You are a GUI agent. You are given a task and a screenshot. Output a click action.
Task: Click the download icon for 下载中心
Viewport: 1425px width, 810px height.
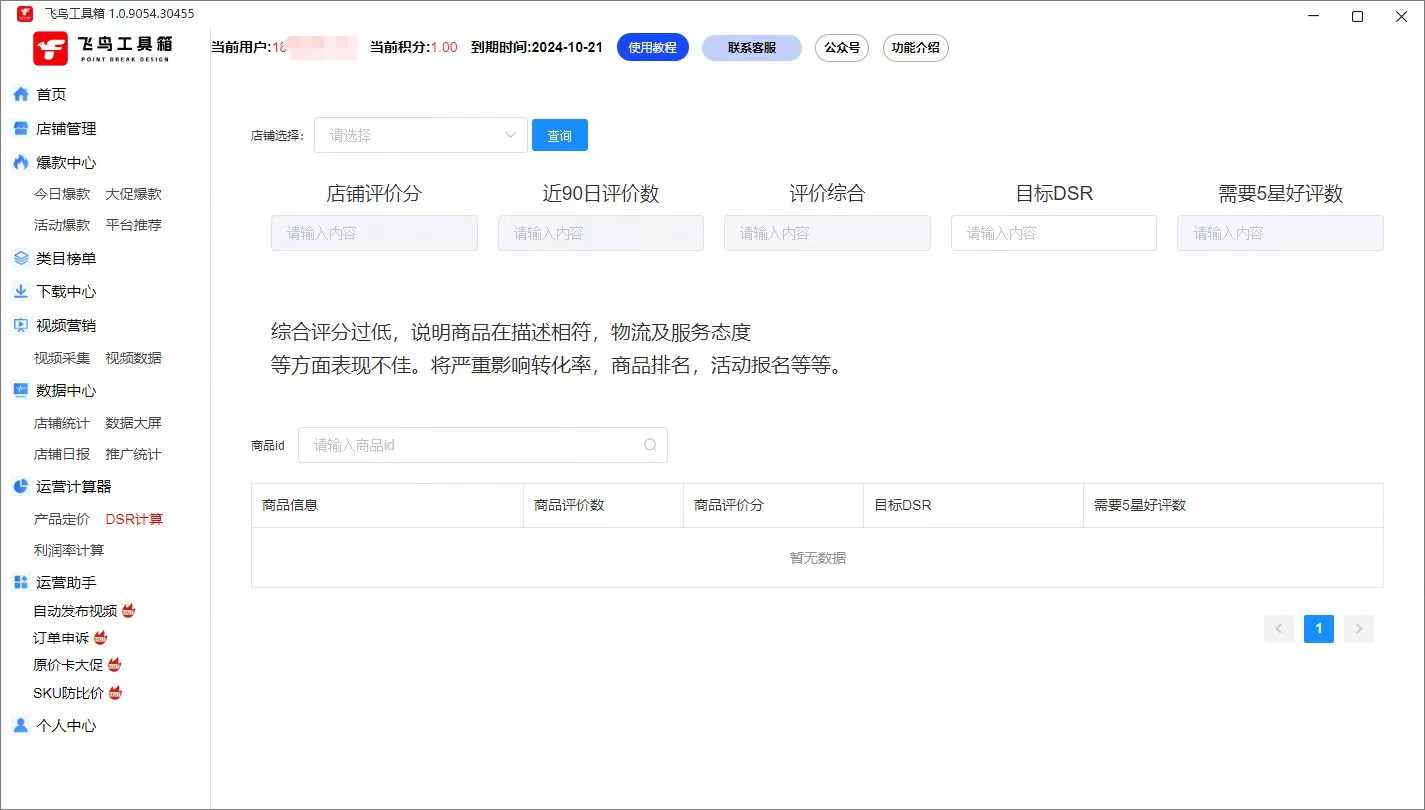click(20, 292)
